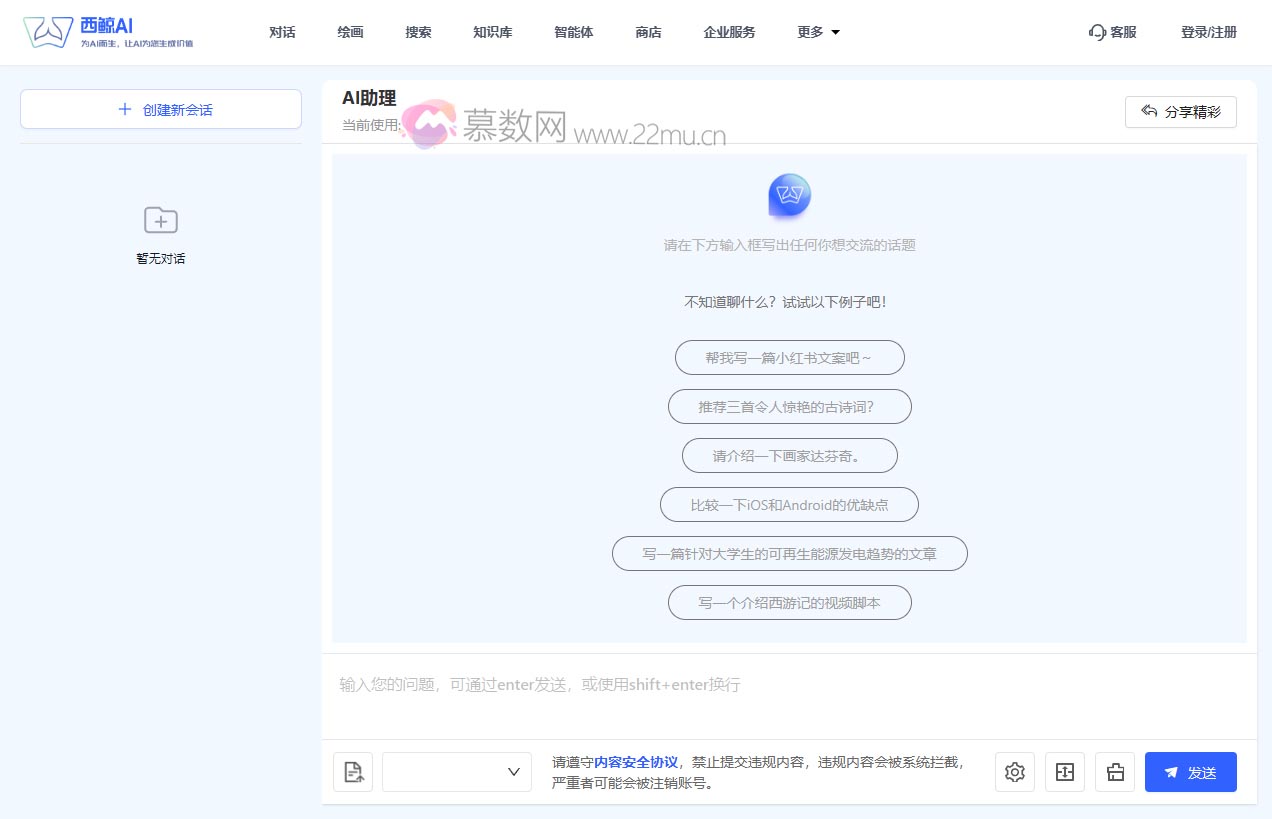Switch to the 绘画 tab
The image size is (1272, 819).
click(349, 31)
